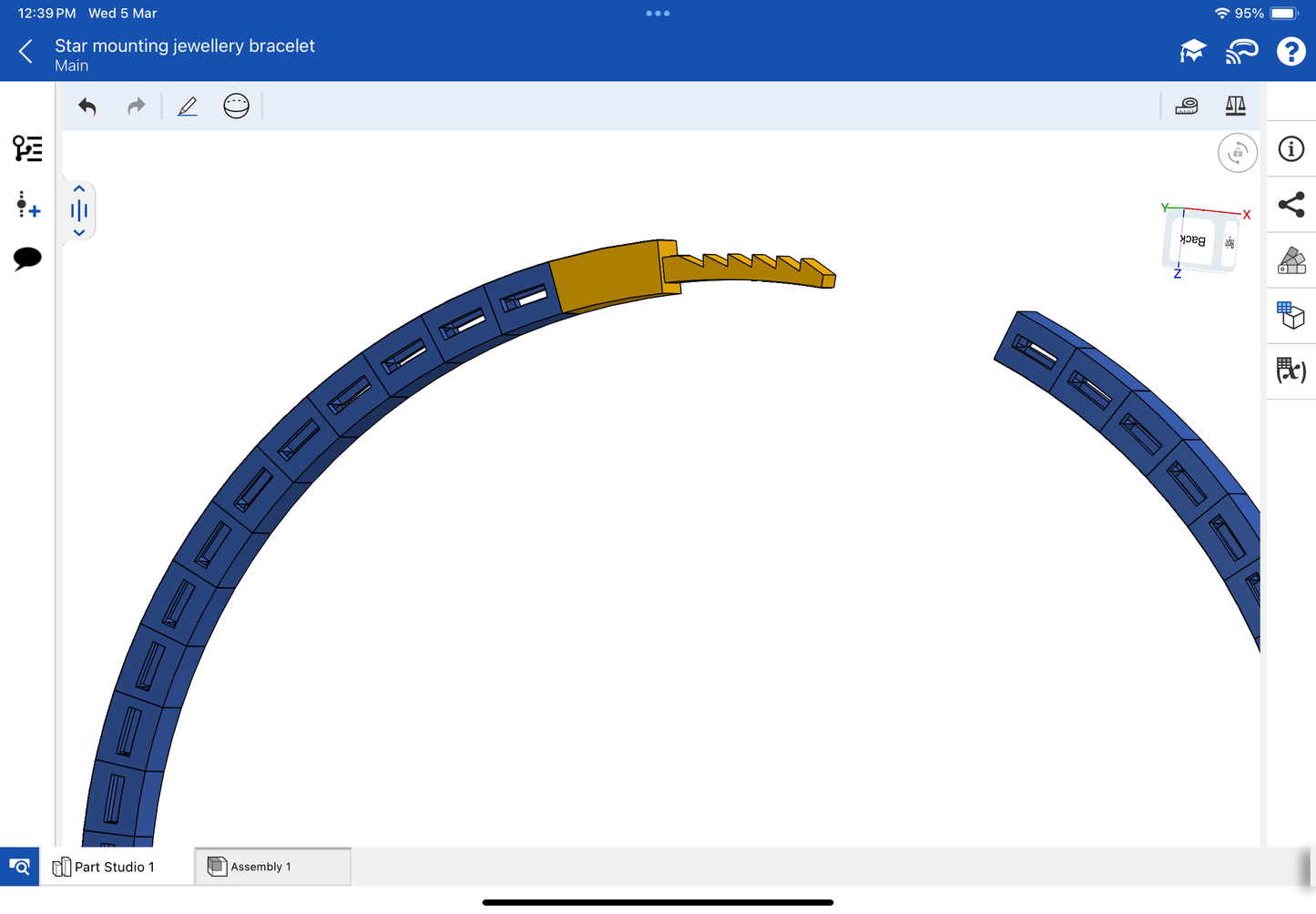The height and width of the screenshot is (914, 1316).
Task: Open the feature list panel
Action: tap(27, 148)
